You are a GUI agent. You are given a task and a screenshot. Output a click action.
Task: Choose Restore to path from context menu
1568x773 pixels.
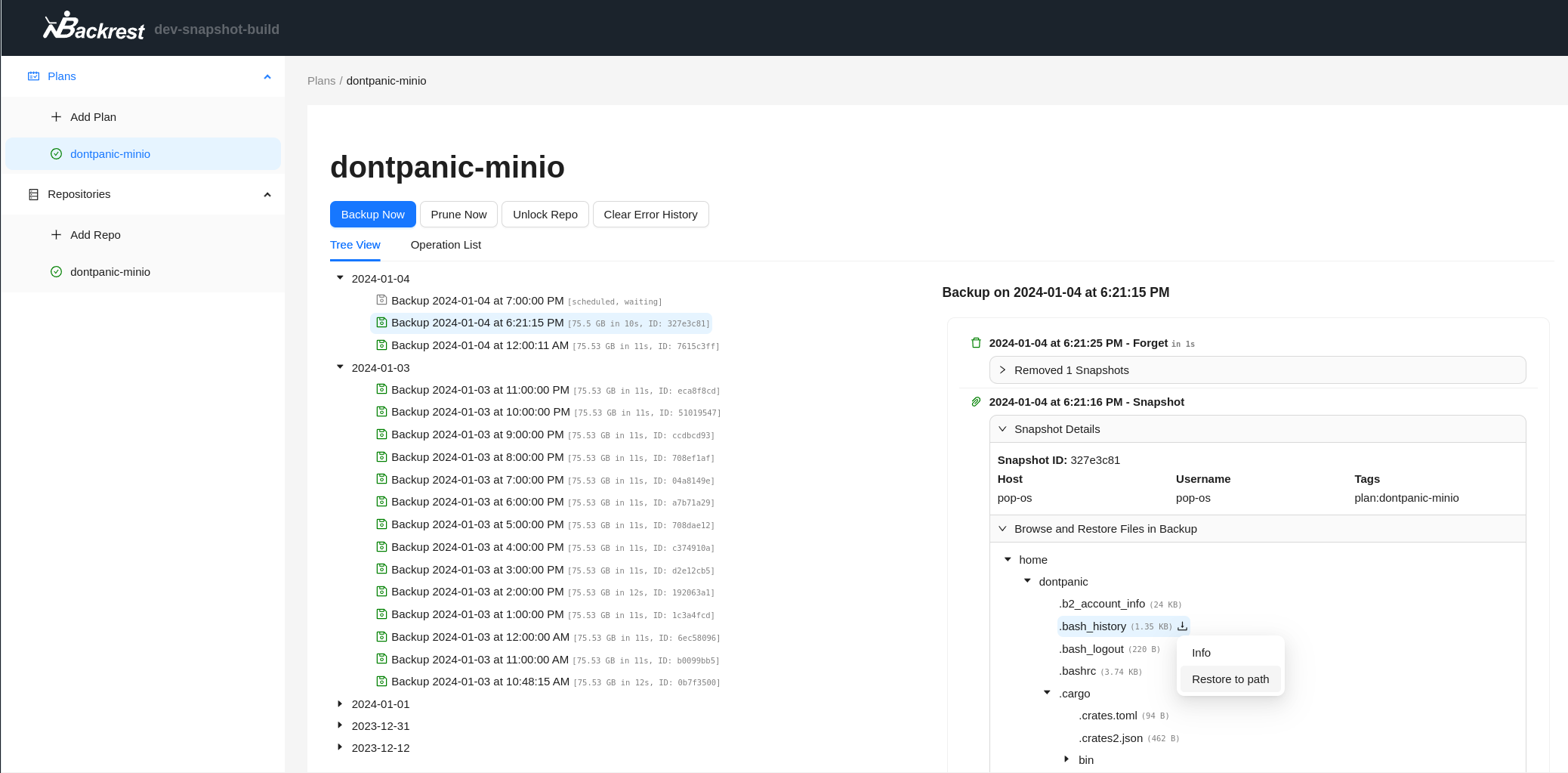tap(1230, 679)
